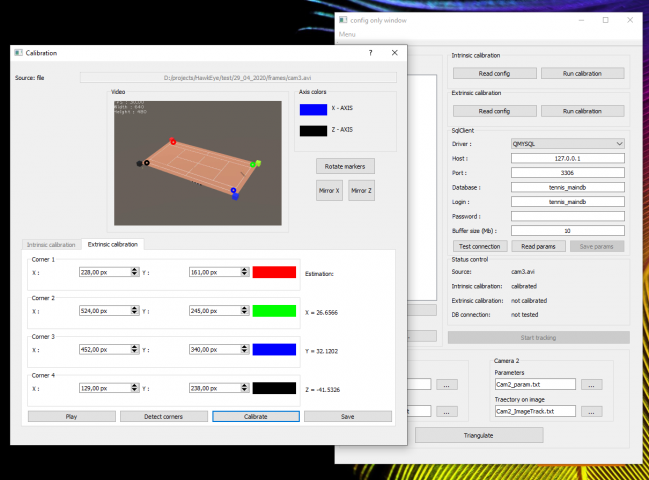Click the Buffer size field
This screenshot has height=480, width=649.
[568, 230]
